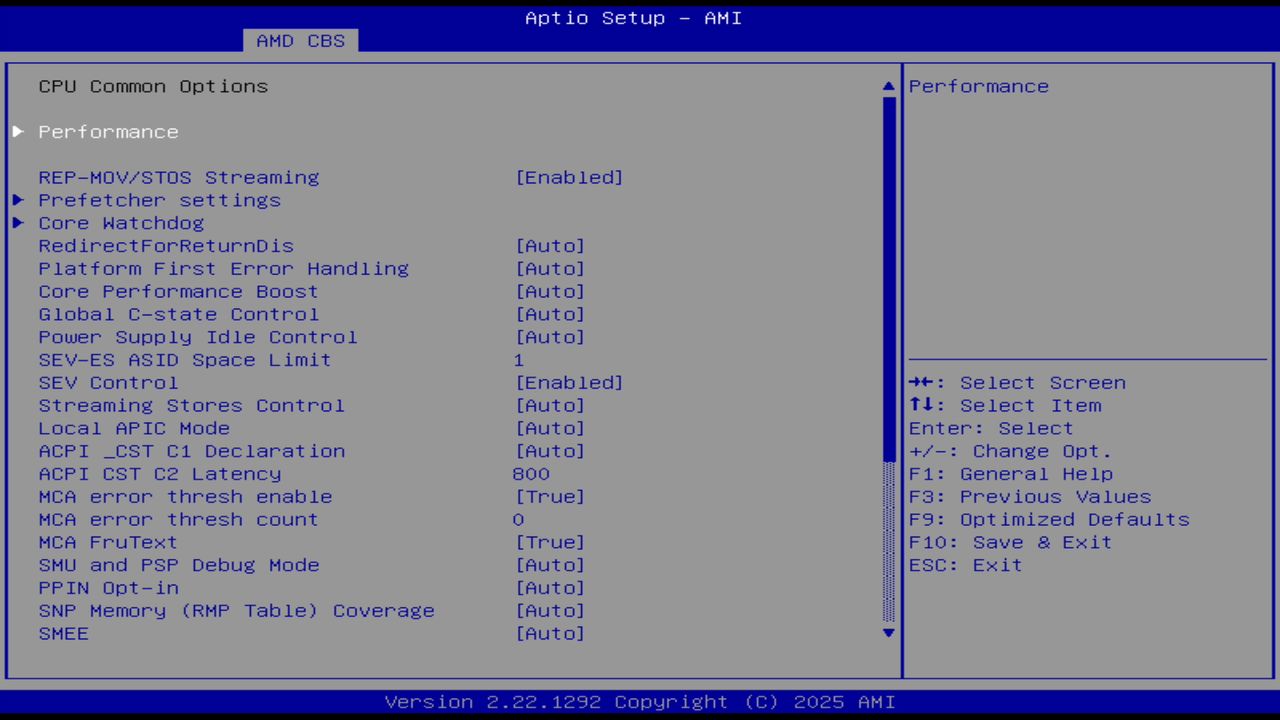
Task: Click the scrollbar solid thumb
Action: (x=889, y=278)
